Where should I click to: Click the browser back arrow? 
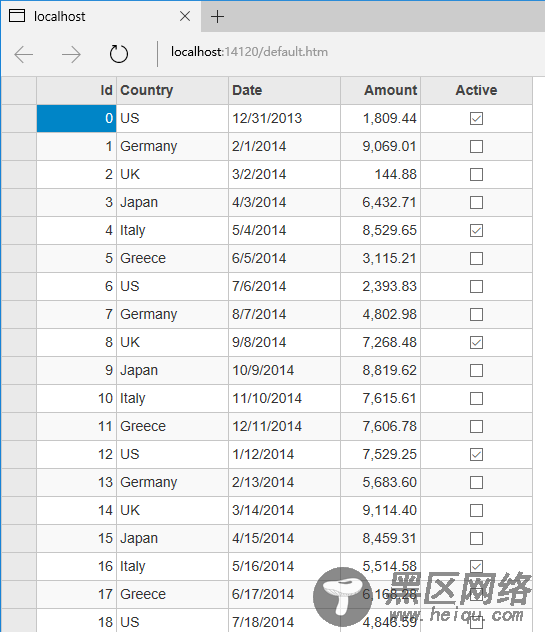click(23, 54)
